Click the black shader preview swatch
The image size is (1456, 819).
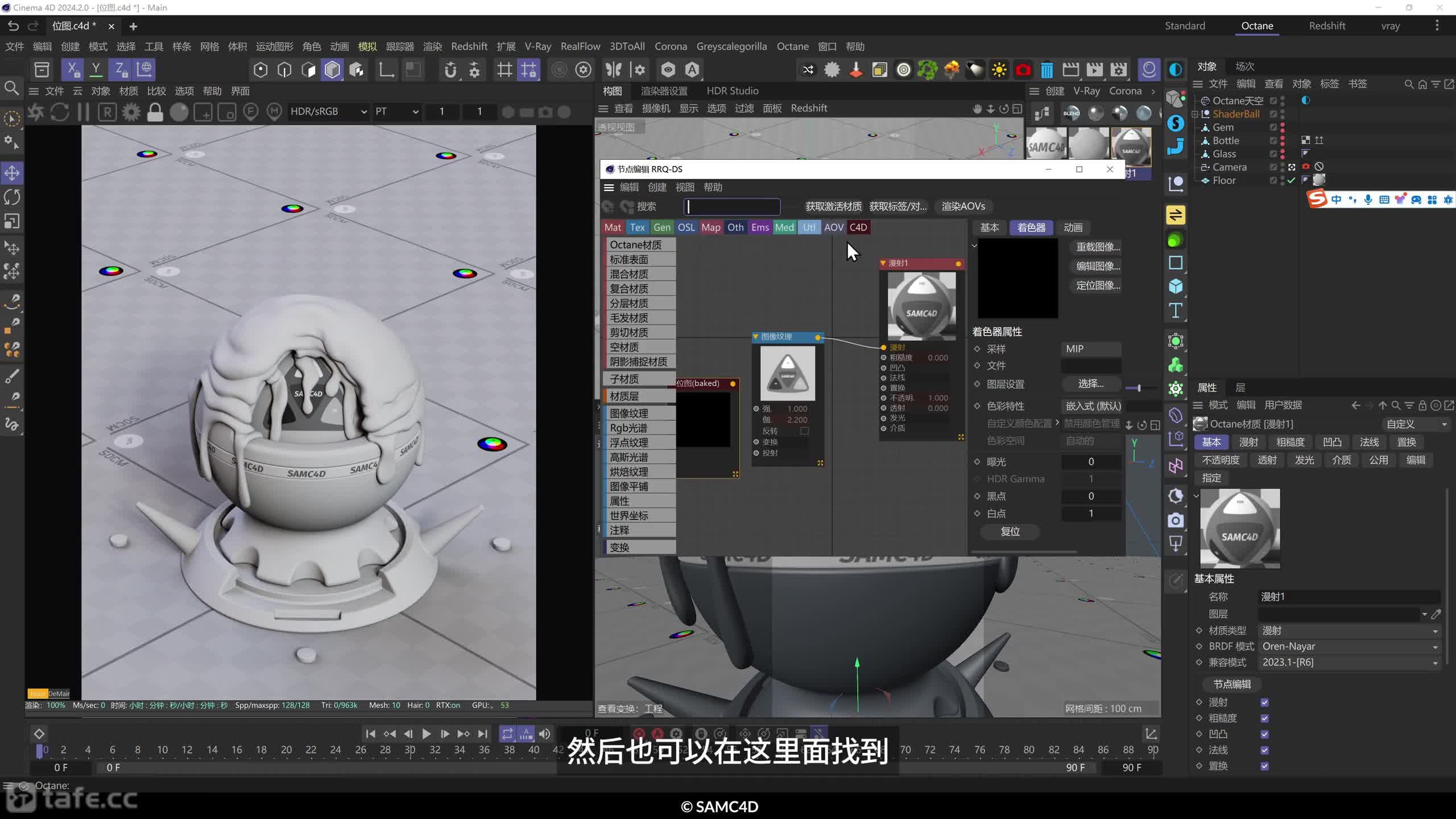(x=1017, y=278)
